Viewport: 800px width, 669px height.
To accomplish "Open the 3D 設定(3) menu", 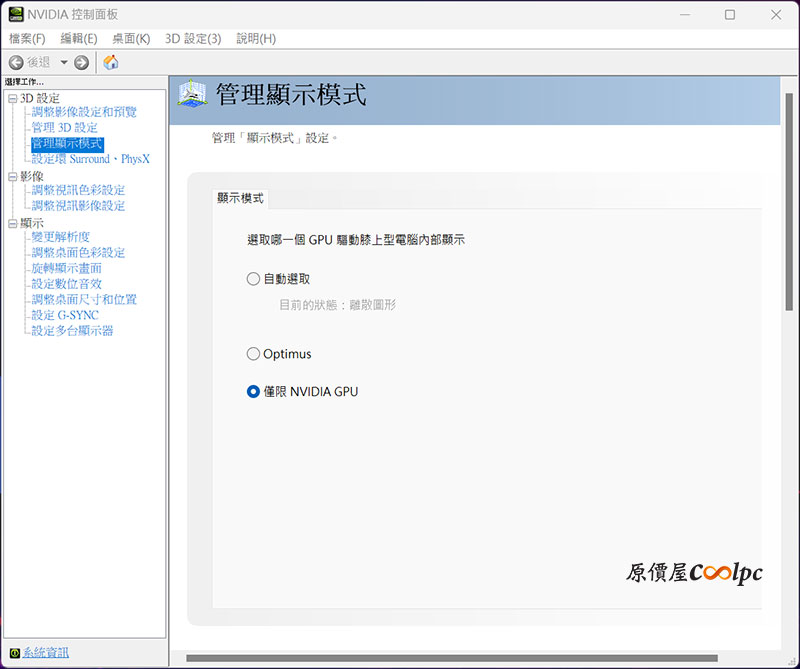I will [x=193, y=39].
